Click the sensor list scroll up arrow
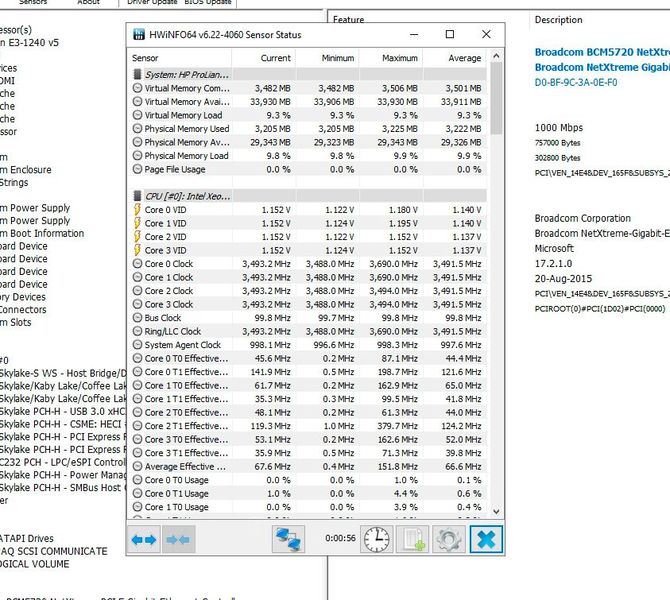The height and width of the screenshot is (600, 670). 496,56
